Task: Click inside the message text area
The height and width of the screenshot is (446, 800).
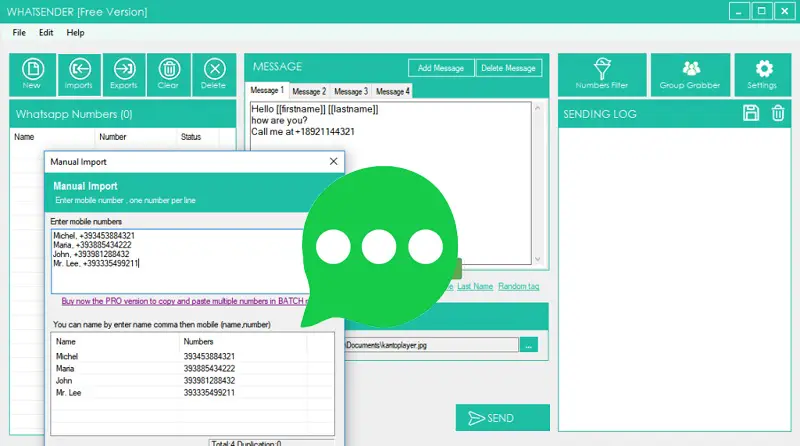Action: pyautogui.click(x=390, y=183)
